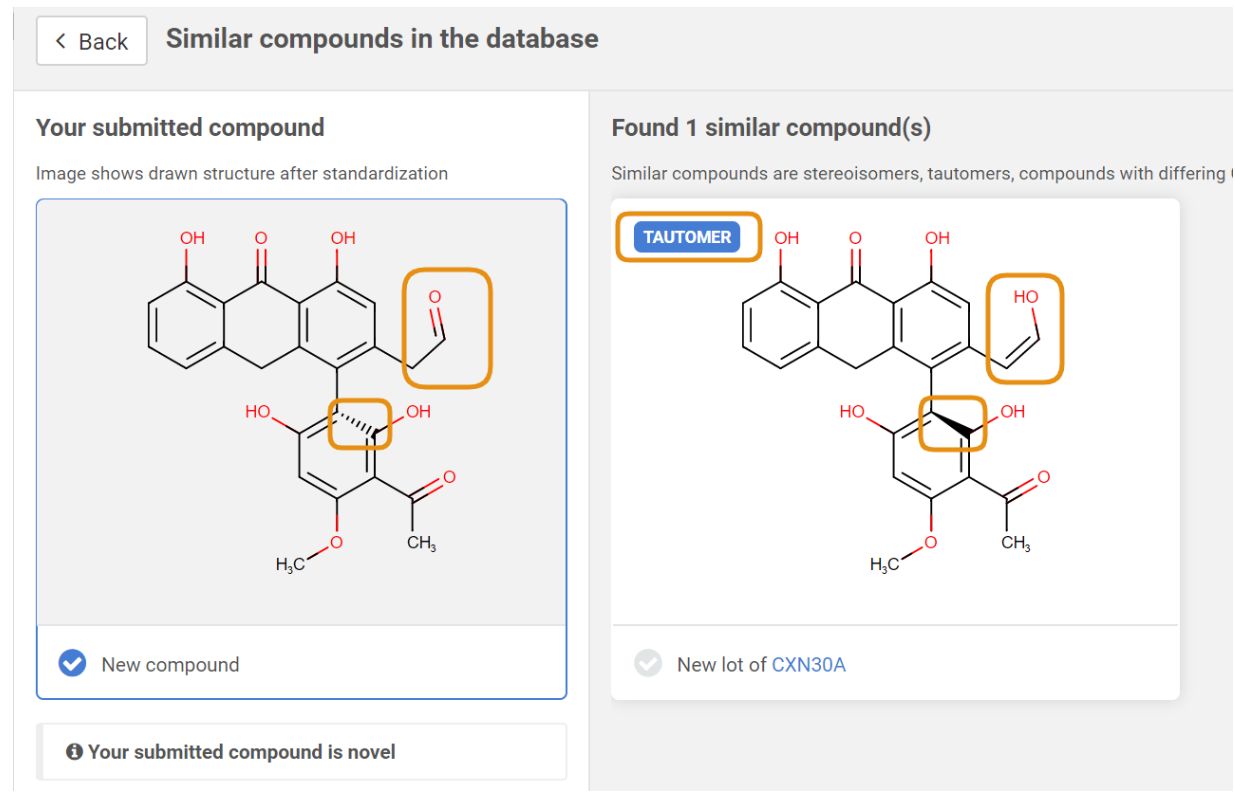Click highlighted solid wedge bond in similar compound

tap(953, 424)
